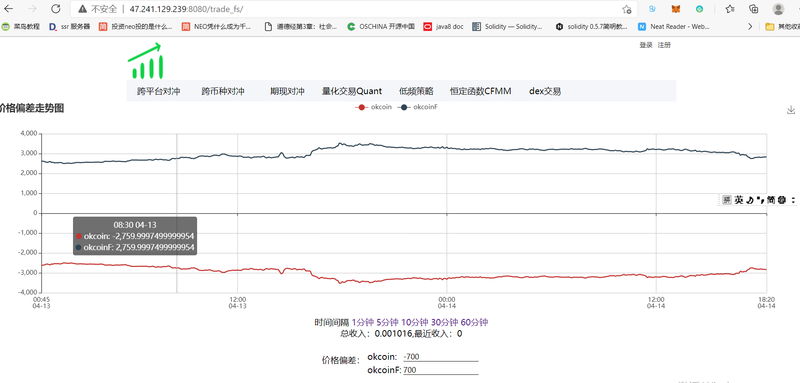Open the java8 doc bookmark
The width and height of the screenshot is (800, 383).
(443, 27)
